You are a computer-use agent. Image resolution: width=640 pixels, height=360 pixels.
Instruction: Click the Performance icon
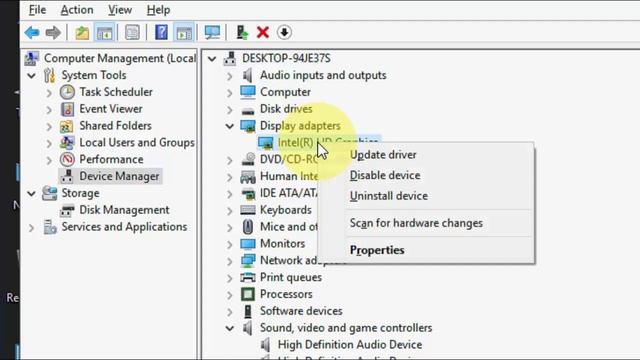(x=67, y=160)
